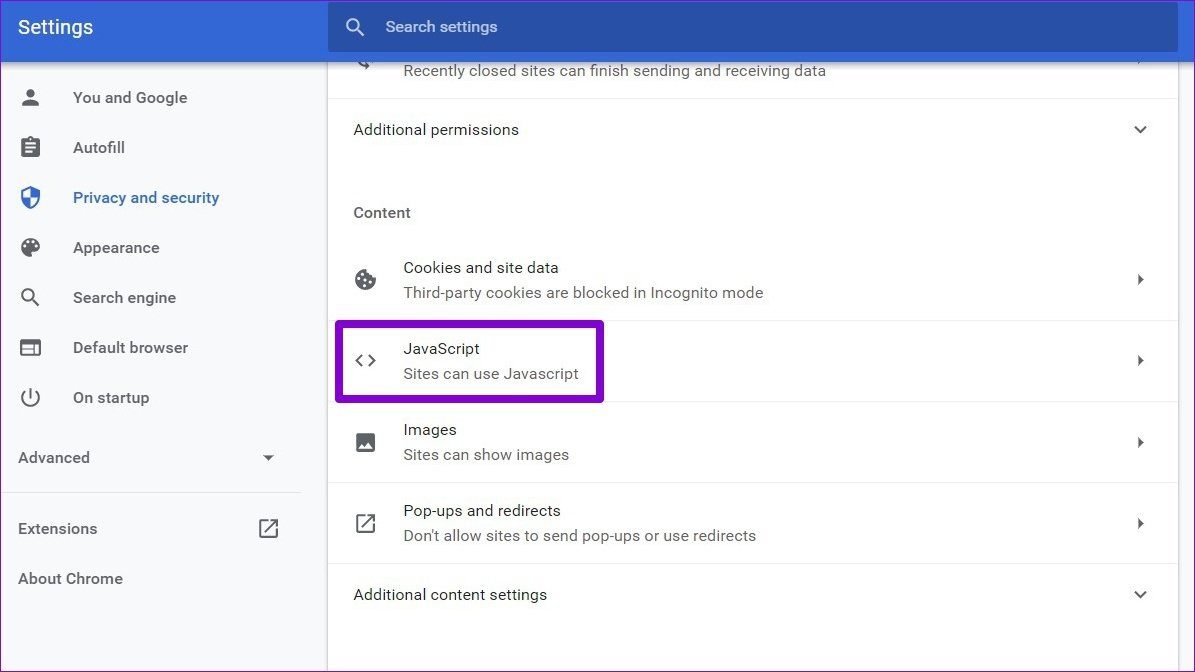Click the search magnifier icon in search bar
Screen dimensions: 1195x672
[354, 27]
